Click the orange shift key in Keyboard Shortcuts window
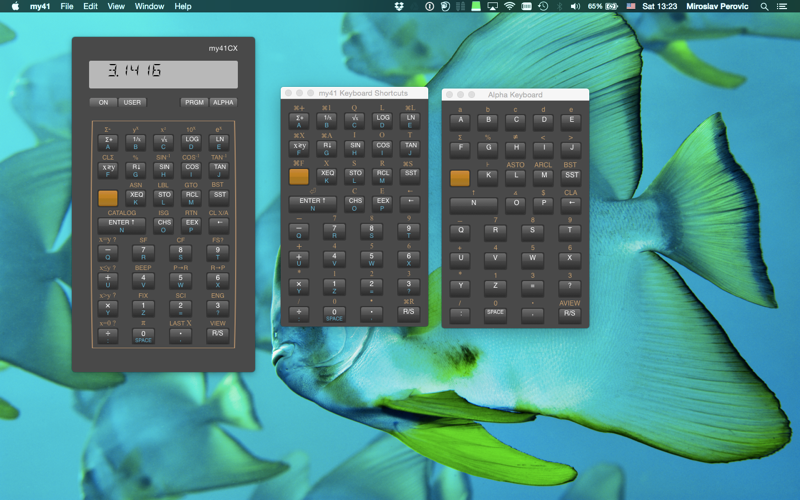 (298, 177)
